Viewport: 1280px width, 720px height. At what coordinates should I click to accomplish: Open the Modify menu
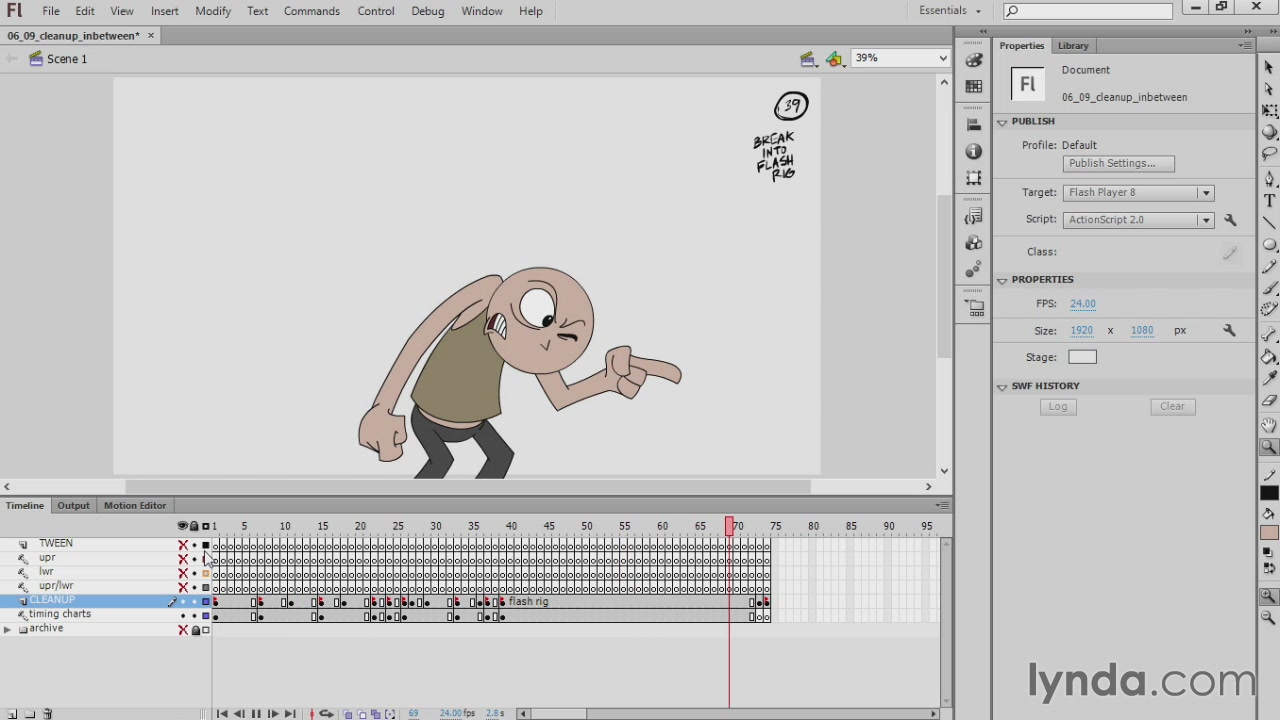(213, 11)
